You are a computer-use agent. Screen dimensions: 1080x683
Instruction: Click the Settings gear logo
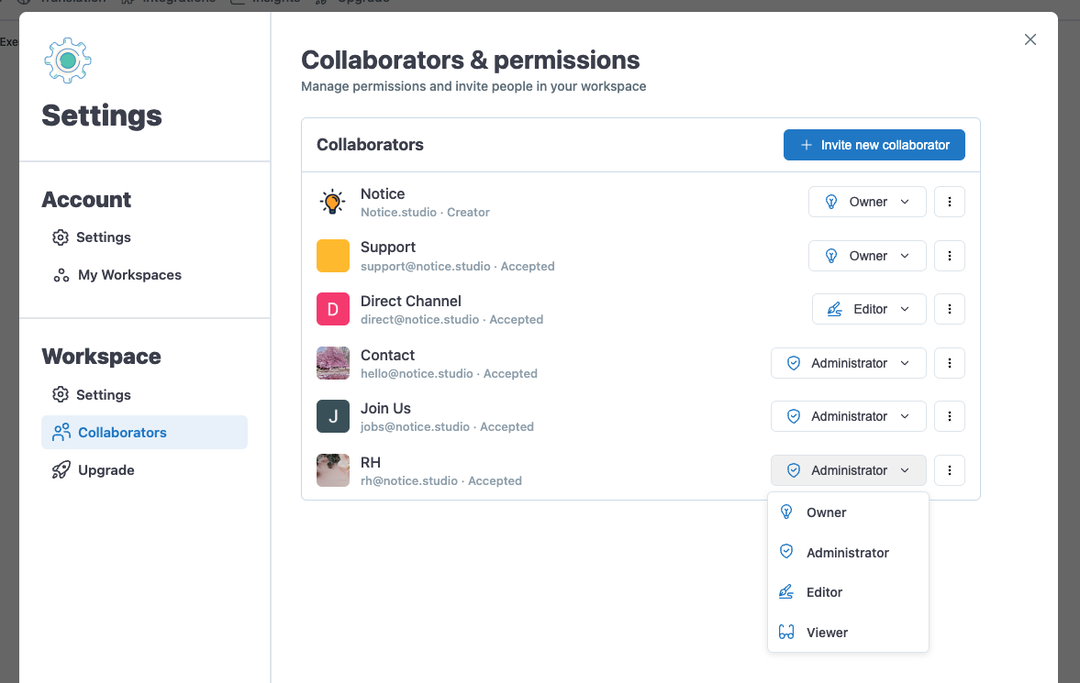[x=68, y=61]
